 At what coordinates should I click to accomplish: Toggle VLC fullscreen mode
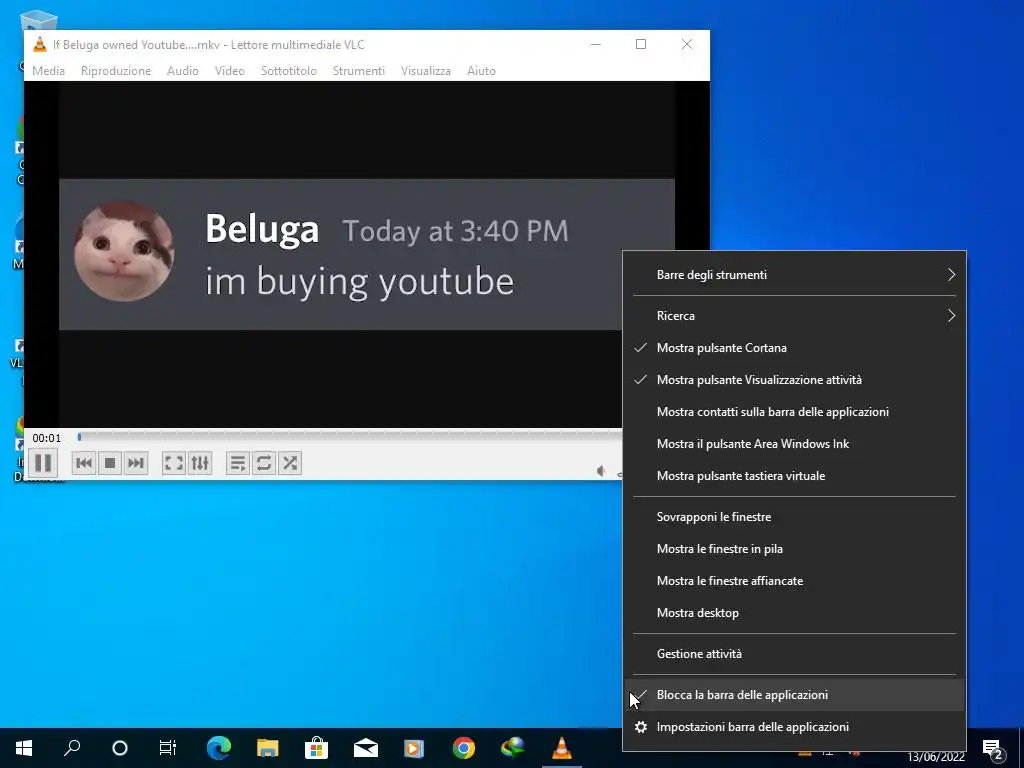(174, 463)
